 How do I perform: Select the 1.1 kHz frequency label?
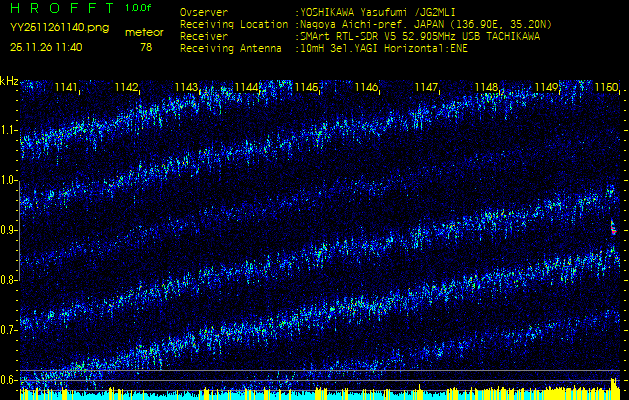click(x=9, y=130)
